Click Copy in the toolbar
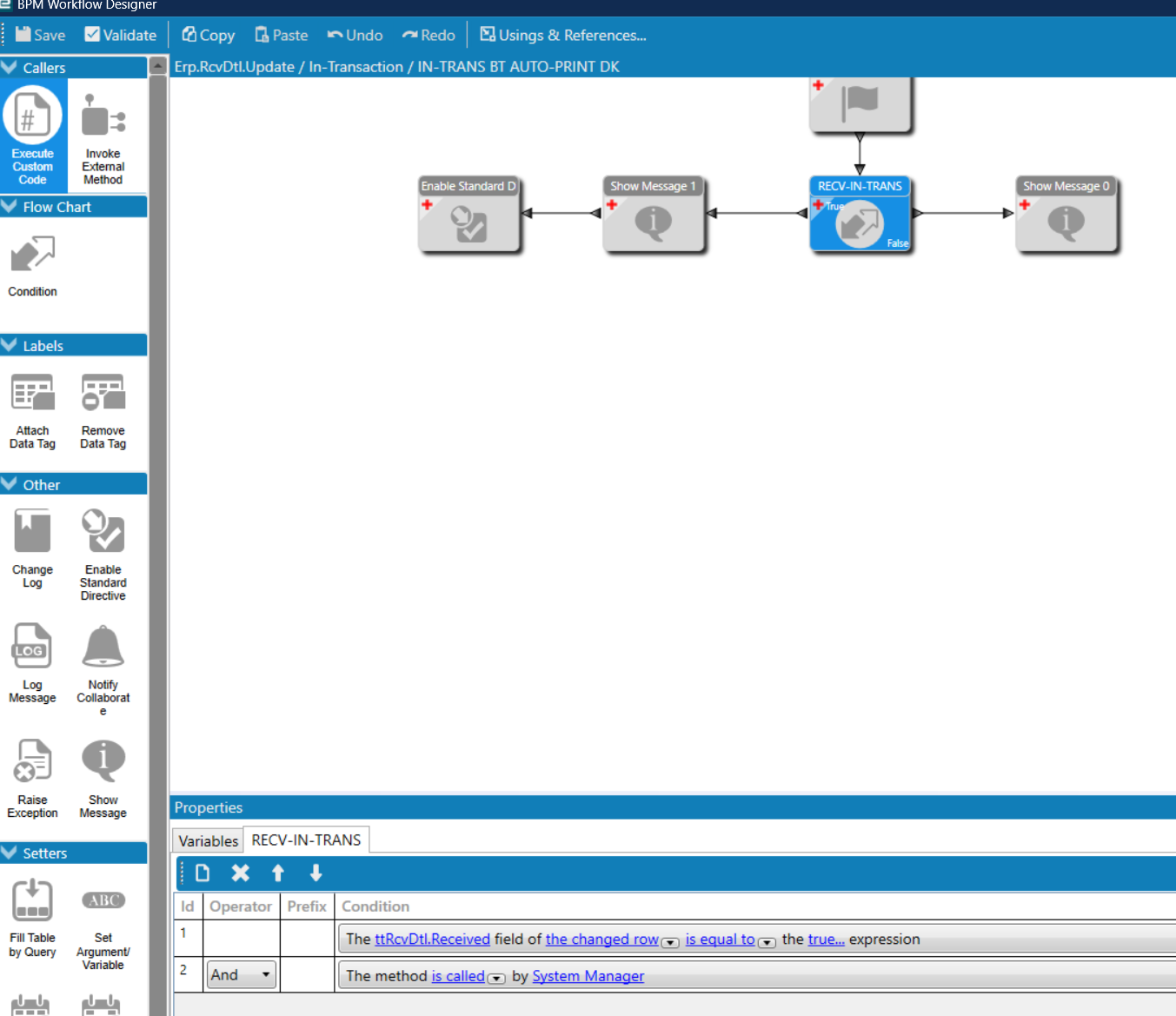The width and height of the screenshot is (1176, 1016). coord(209,35)
